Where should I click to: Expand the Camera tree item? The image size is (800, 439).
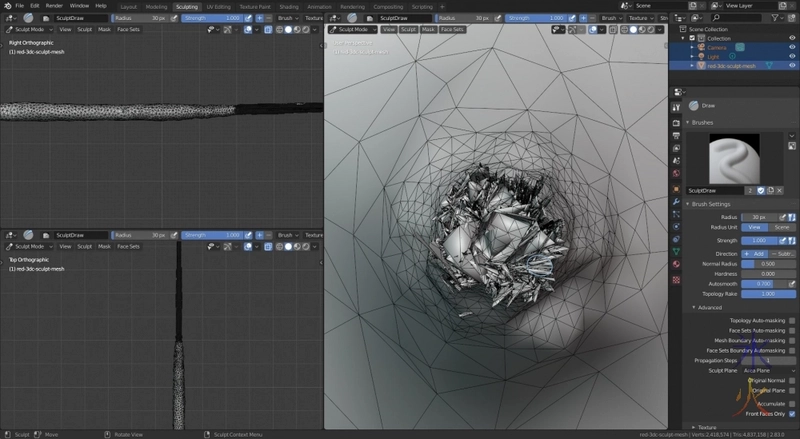(x=692, y=47)
